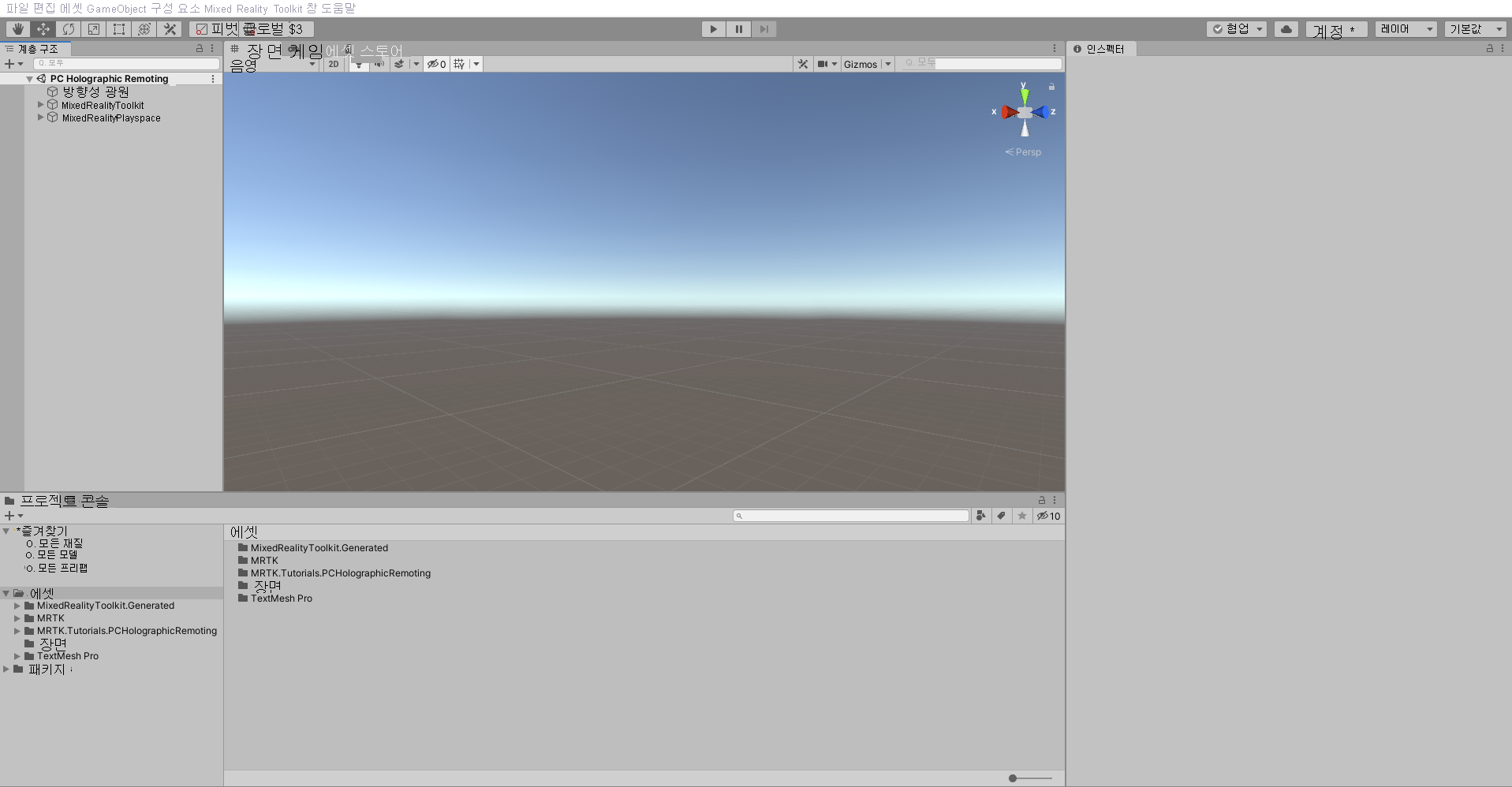Select the Rect tool
Viewport: 1512px width, 787px height.
[x=119, y=29]
